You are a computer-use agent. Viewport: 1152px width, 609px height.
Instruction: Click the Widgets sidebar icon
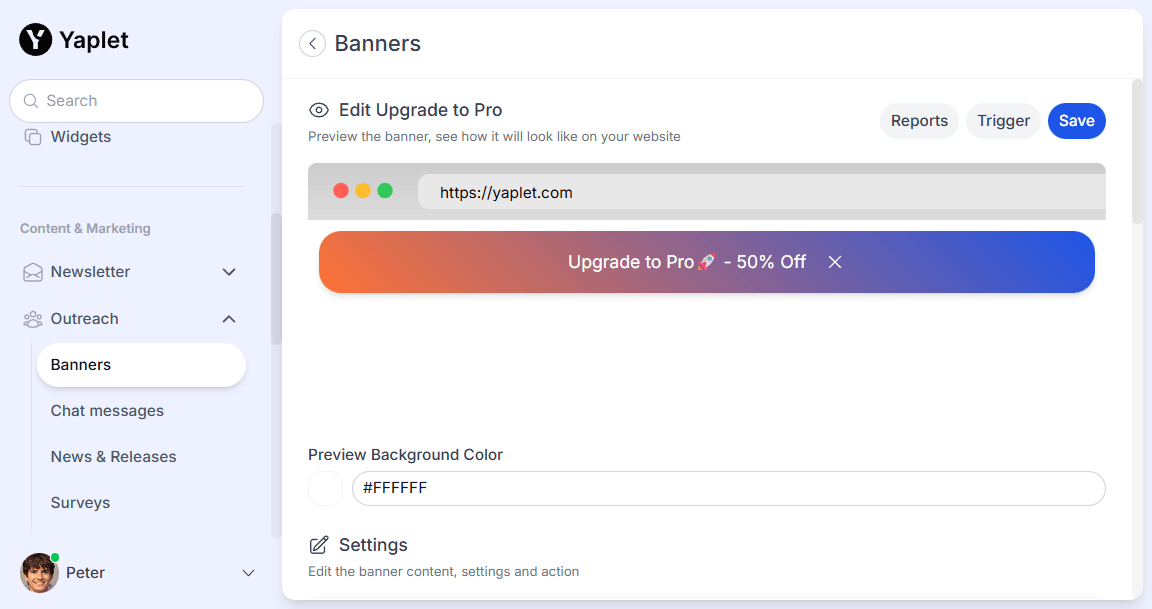click(x=33, y=137)
